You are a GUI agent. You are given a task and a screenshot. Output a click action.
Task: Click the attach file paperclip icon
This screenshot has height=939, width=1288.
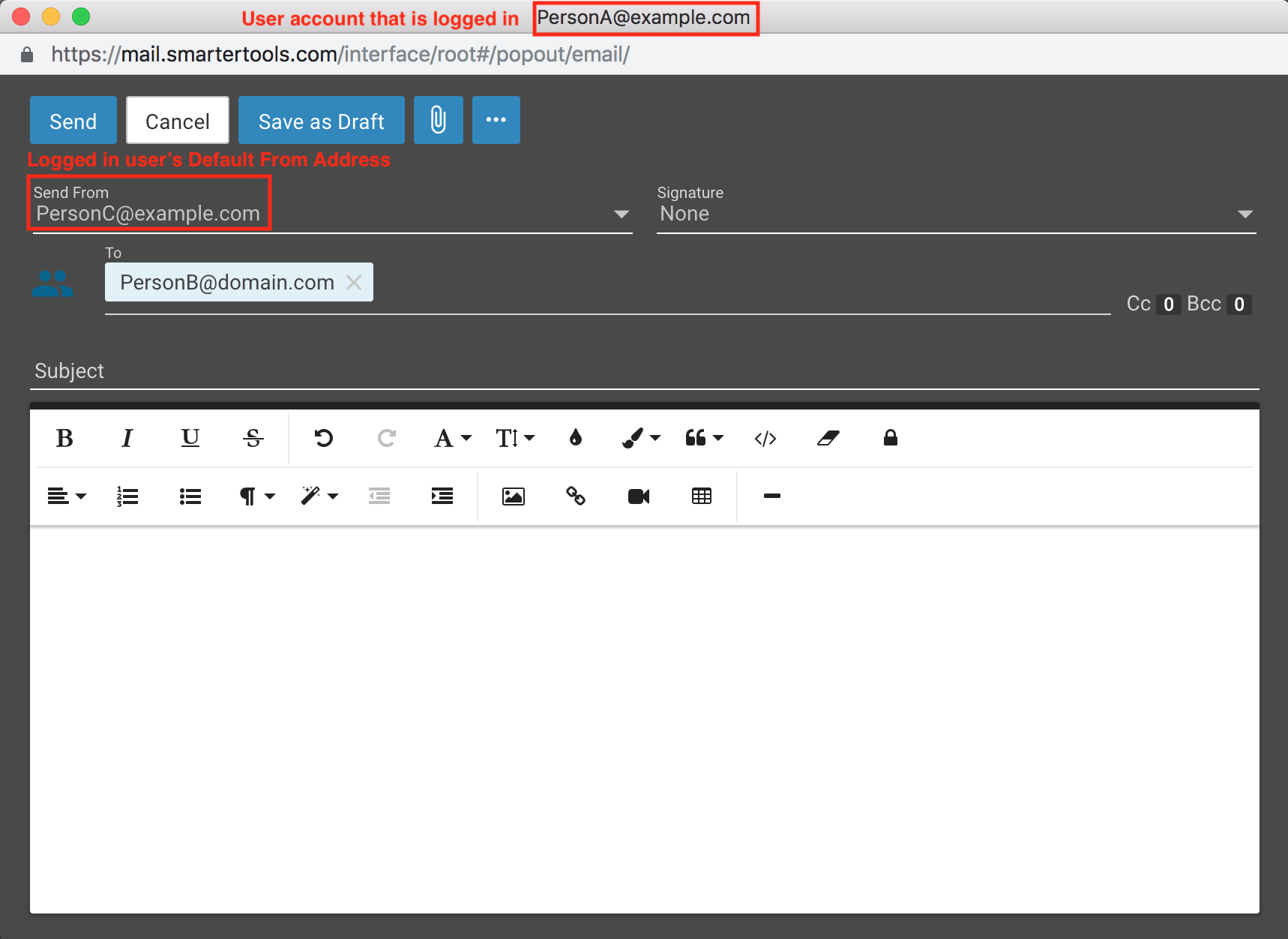pyautogui.click(x=438, y=120)
